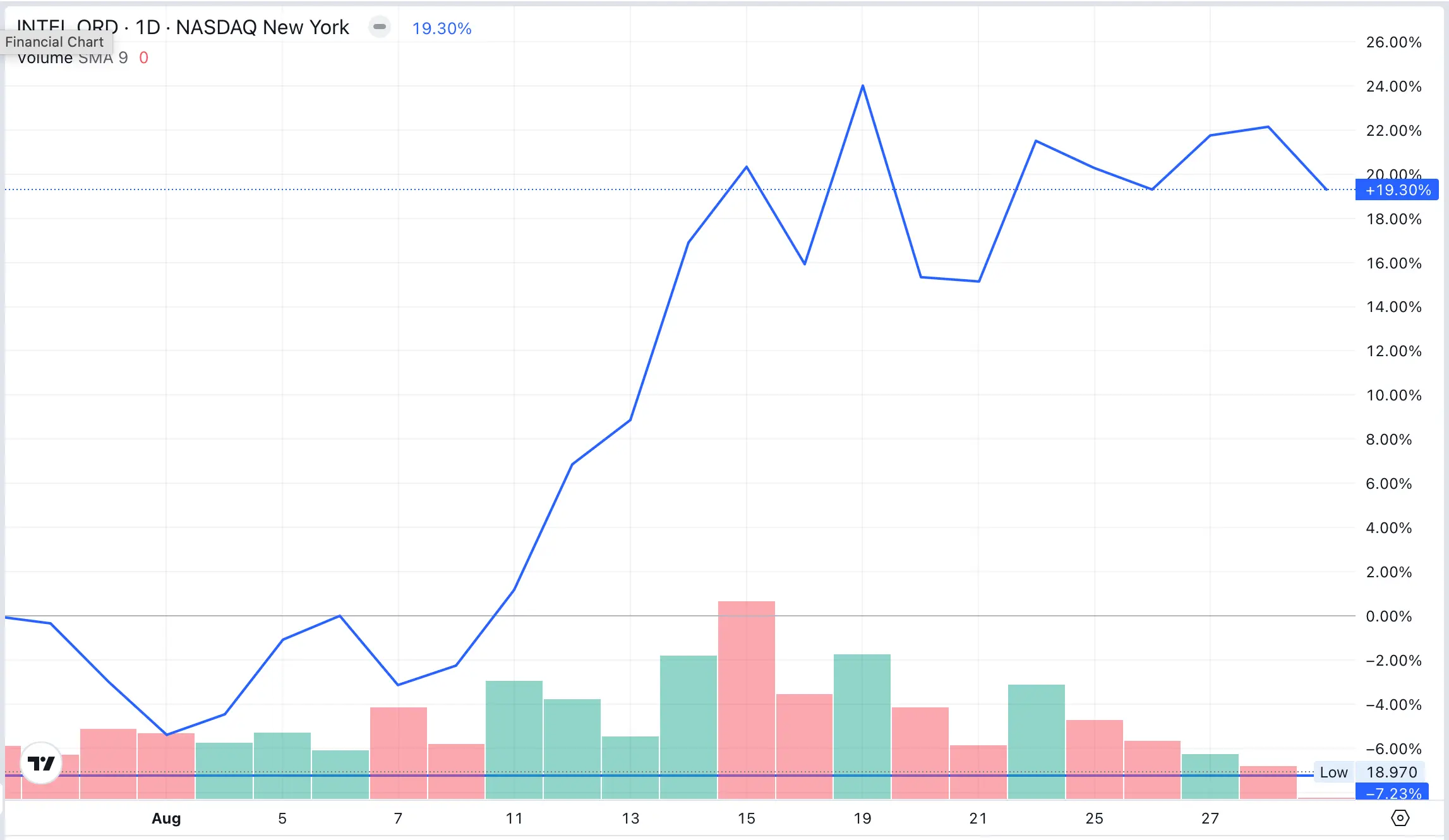The width and height of the screenshot is (1449, 840).
Task: Click the 18.00% price axis label
Action: click(x=1394, y=219)
